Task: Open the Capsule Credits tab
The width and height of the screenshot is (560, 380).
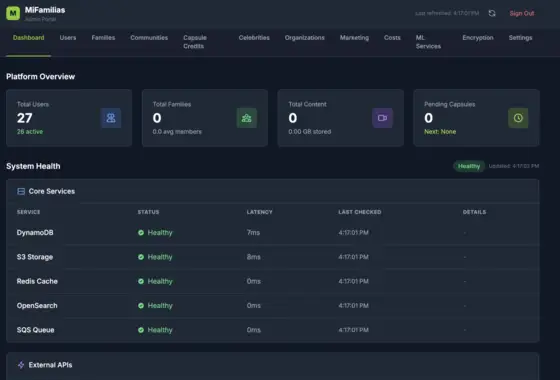Action: click(x=195, y=42)
